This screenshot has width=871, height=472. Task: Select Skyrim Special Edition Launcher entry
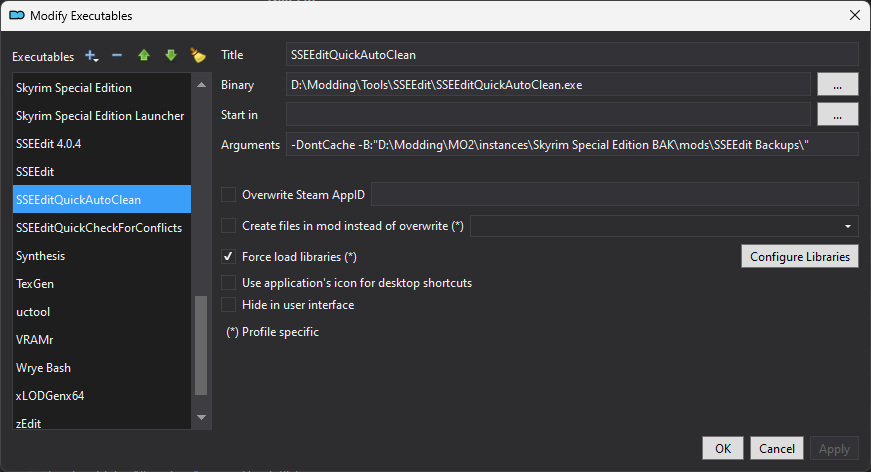pos(102,116)
